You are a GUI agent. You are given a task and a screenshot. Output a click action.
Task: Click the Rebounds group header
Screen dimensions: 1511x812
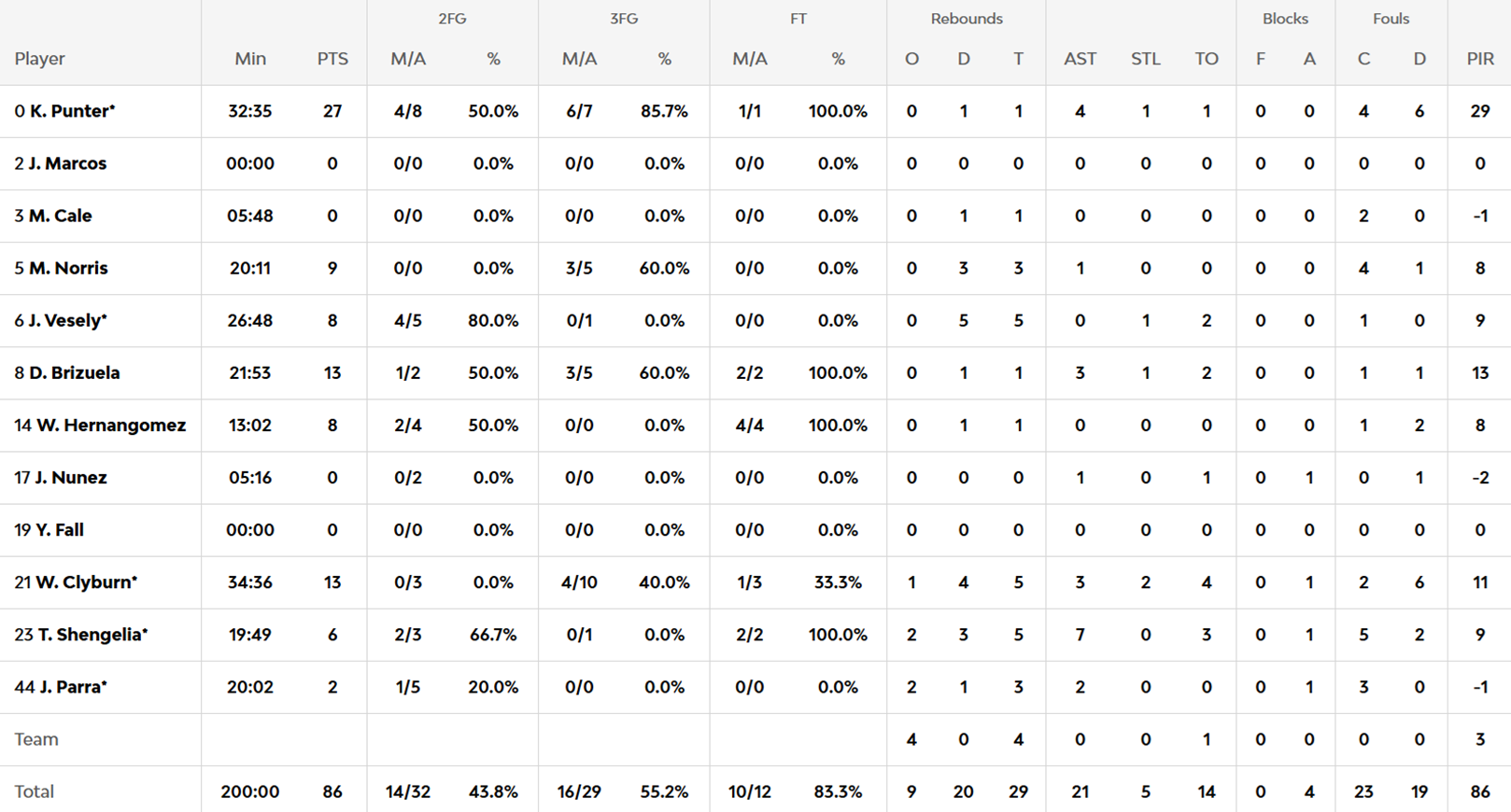(966, 19)
